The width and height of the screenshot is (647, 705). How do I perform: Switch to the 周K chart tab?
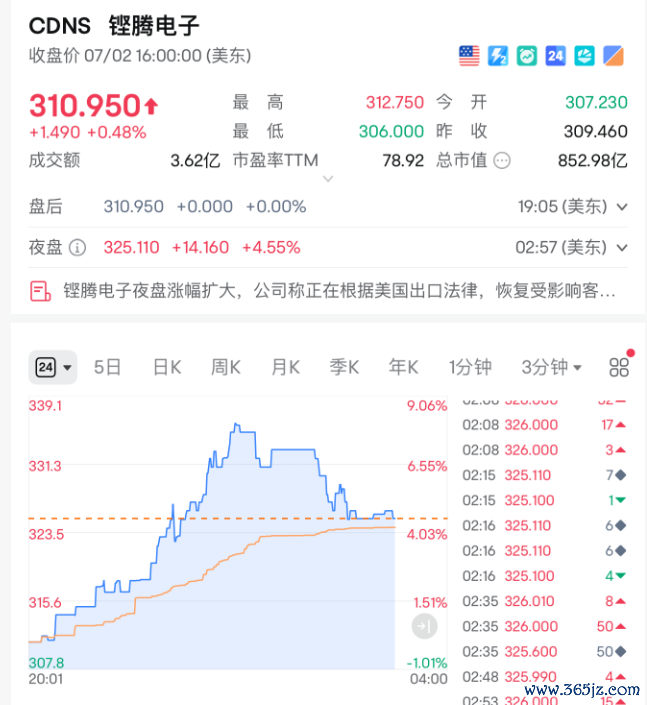point(226,367)
